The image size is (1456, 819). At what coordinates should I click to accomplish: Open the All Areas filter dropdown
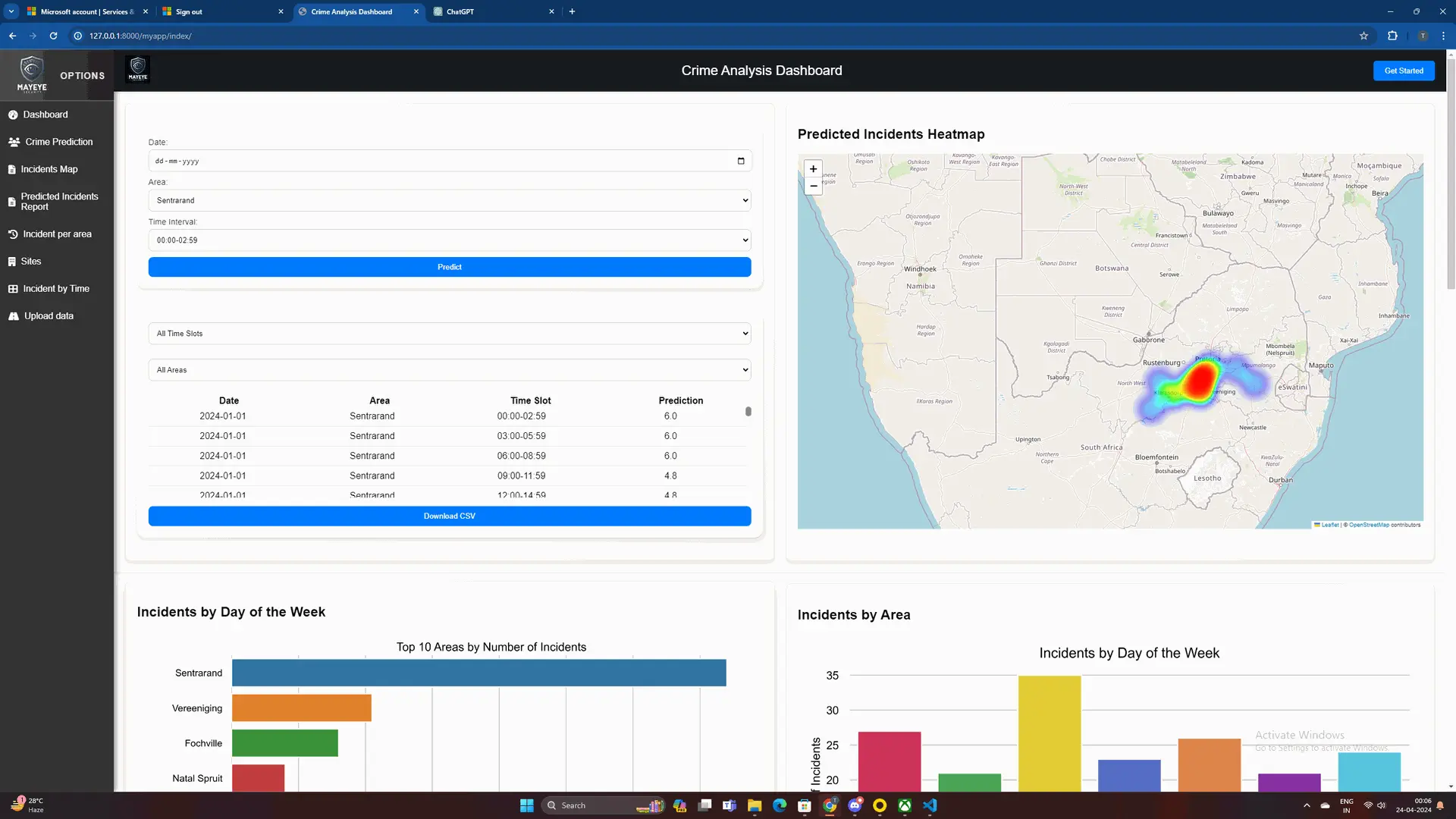coord(449,369)
